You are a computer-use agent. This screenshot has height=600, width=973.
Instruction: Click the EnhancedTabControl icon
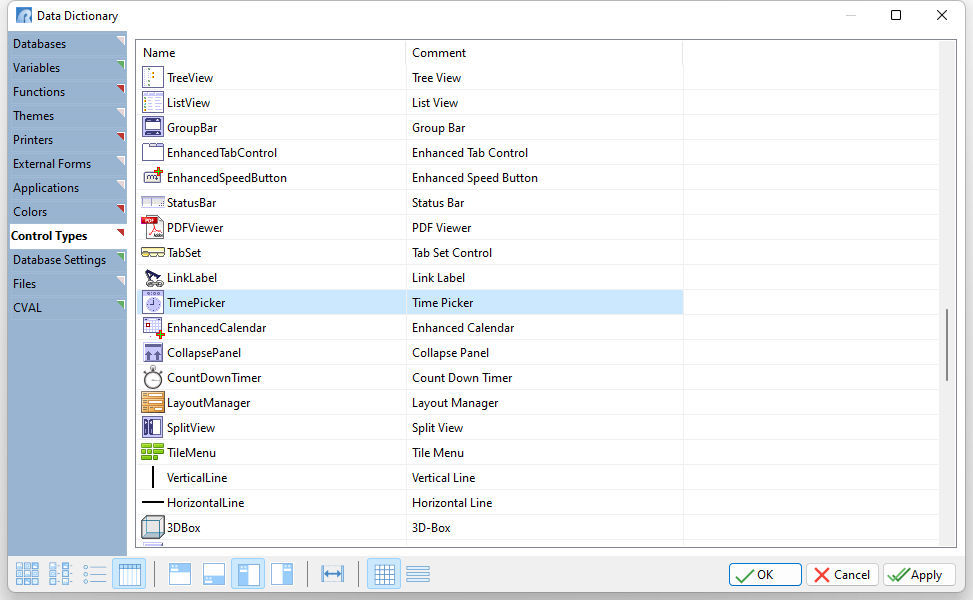[153, 153]
